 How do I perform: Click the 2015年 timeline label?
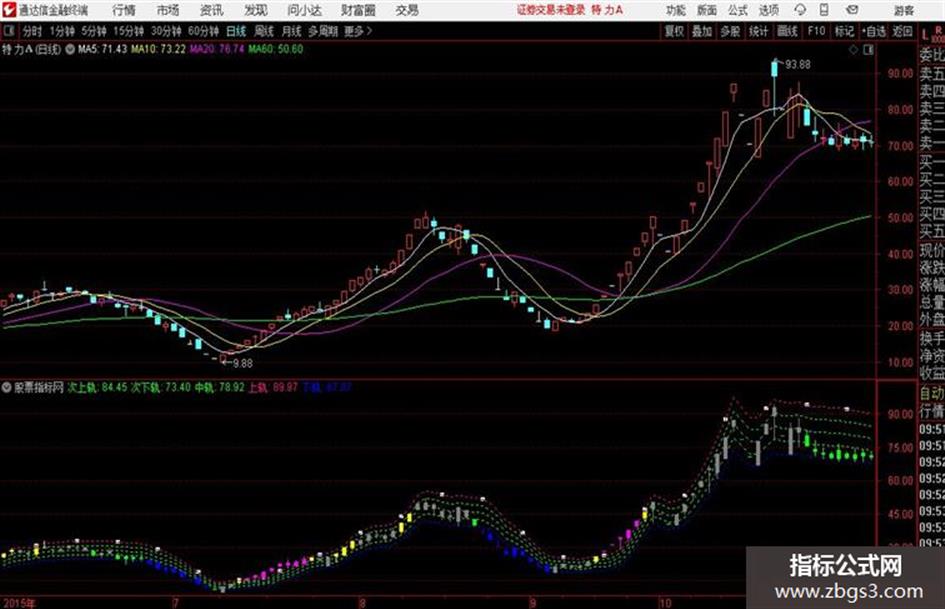tap(19, 603)
